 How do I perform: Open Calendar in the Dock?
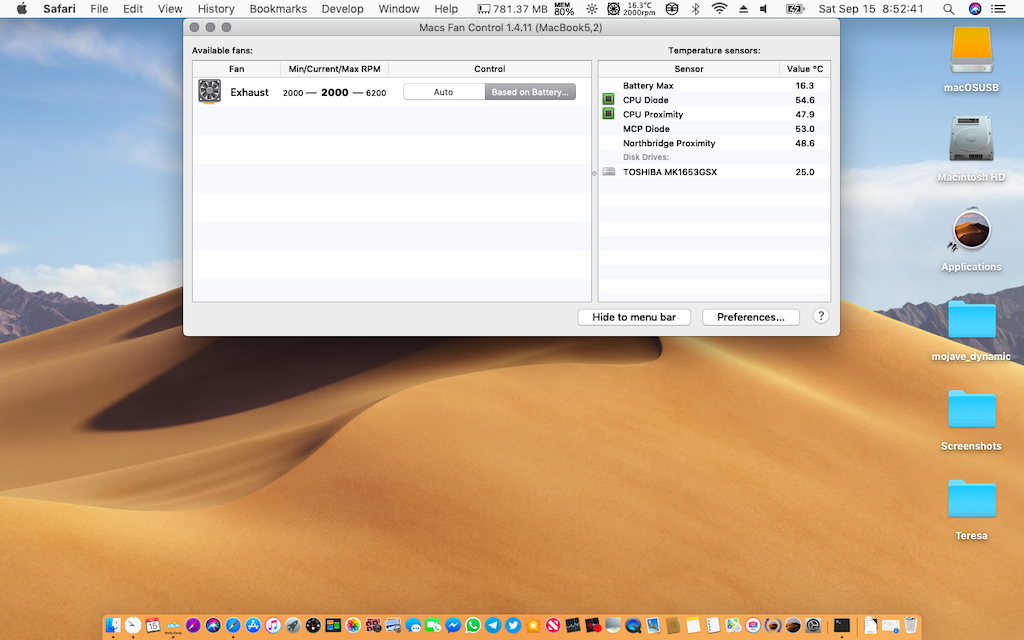(x=153, y=625)
